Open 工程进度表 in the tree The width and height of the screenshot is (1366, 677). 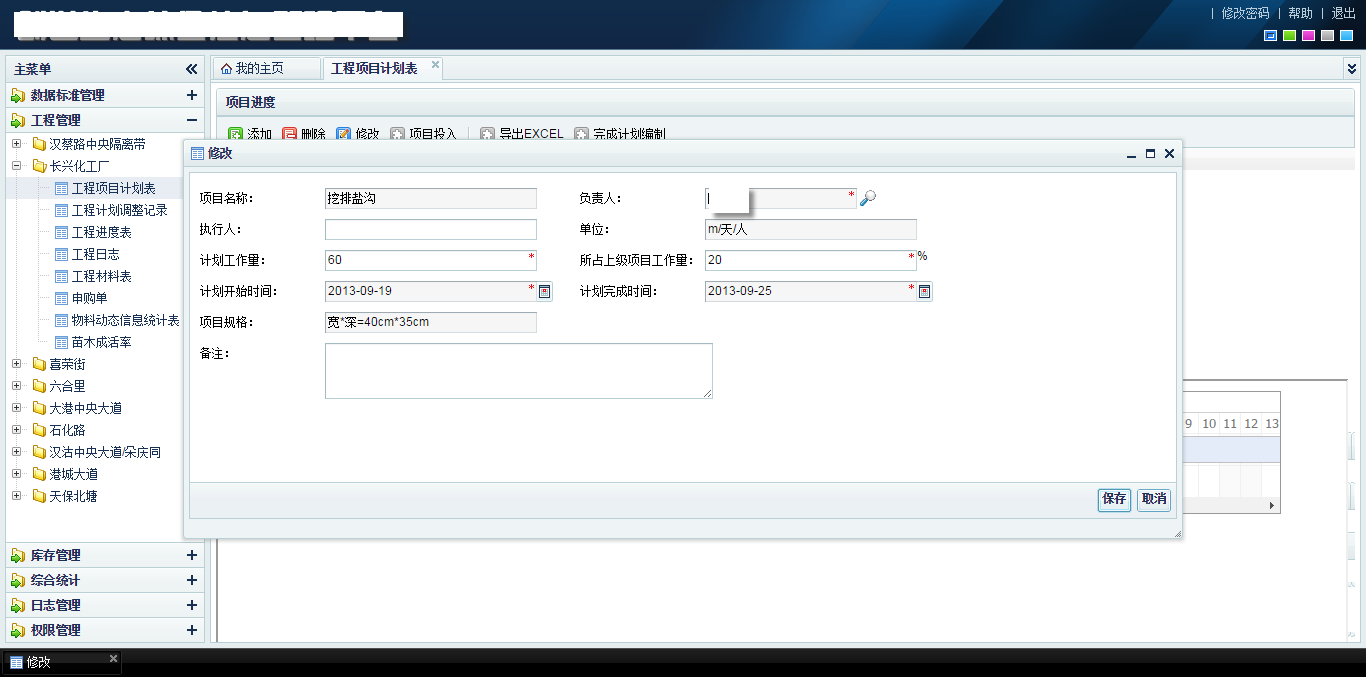pos(101,232)
